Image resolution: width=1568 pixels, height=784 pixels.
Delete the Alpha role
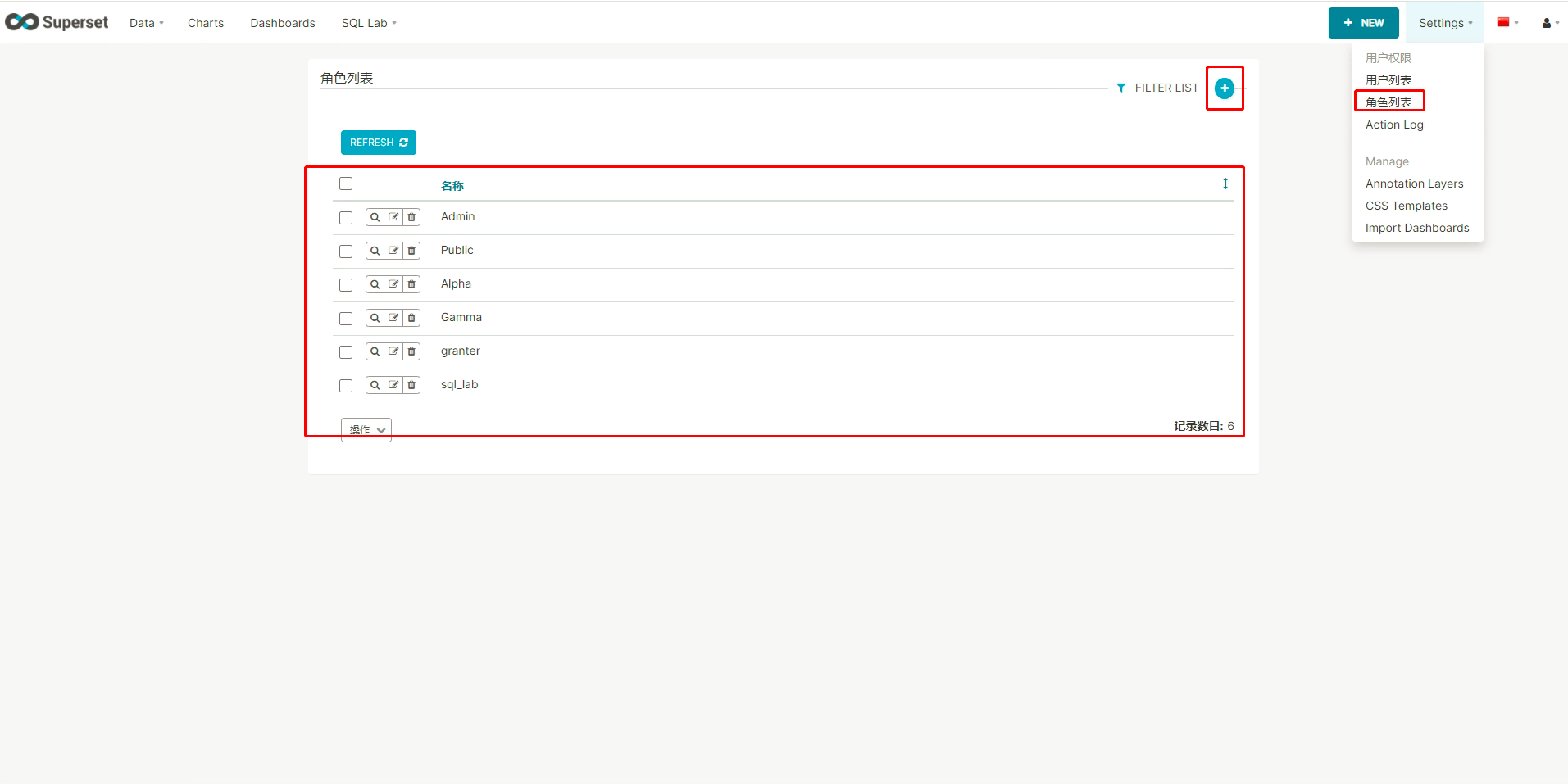pyautogui.click(x=411, y=284)
